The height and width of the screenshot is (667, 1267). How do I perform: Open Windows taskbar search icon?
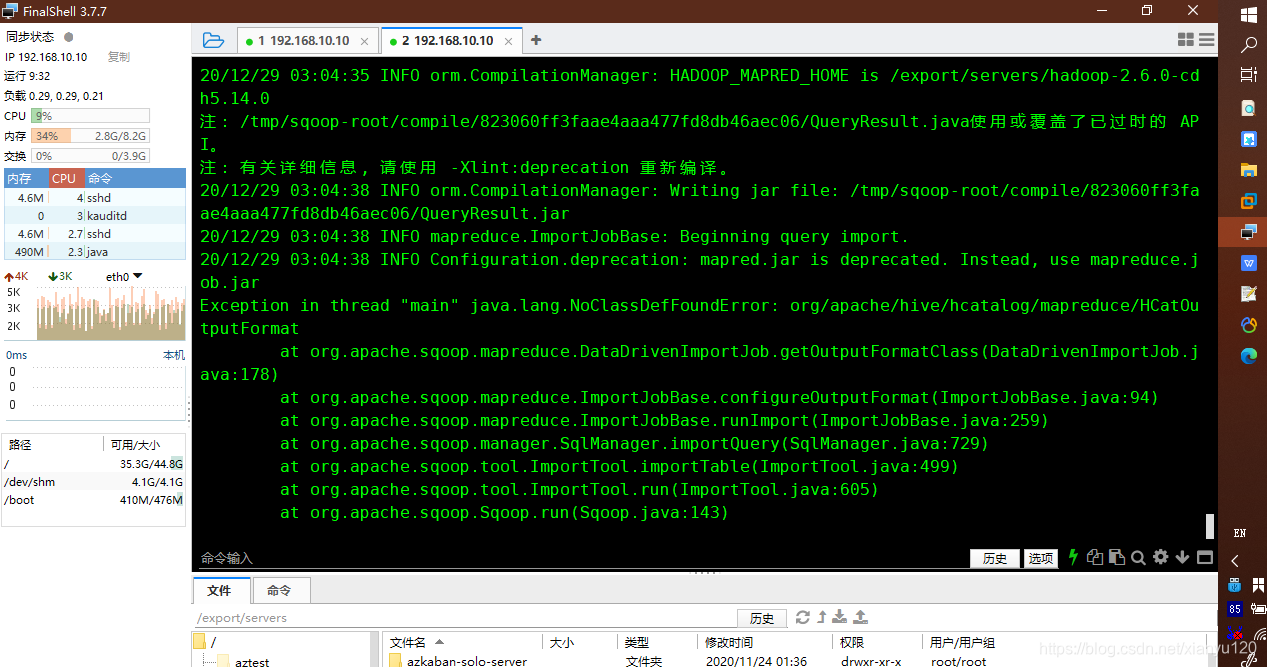click(1249, 45)
